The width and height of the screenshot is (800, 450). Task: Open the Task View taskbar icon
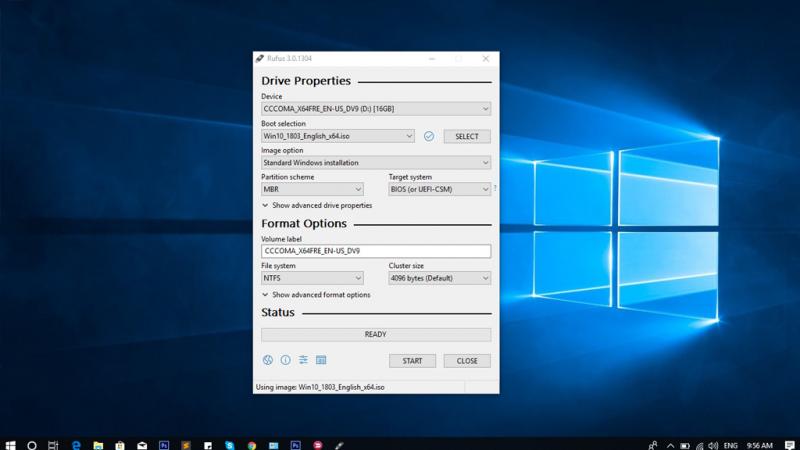pos(53,442)
